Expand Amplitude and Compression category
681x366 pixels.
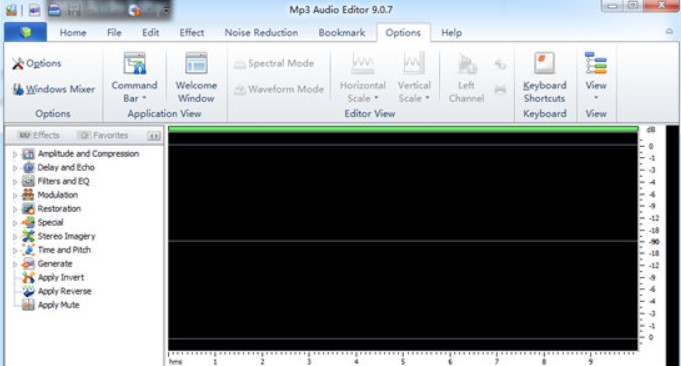(x=15, y=154)
